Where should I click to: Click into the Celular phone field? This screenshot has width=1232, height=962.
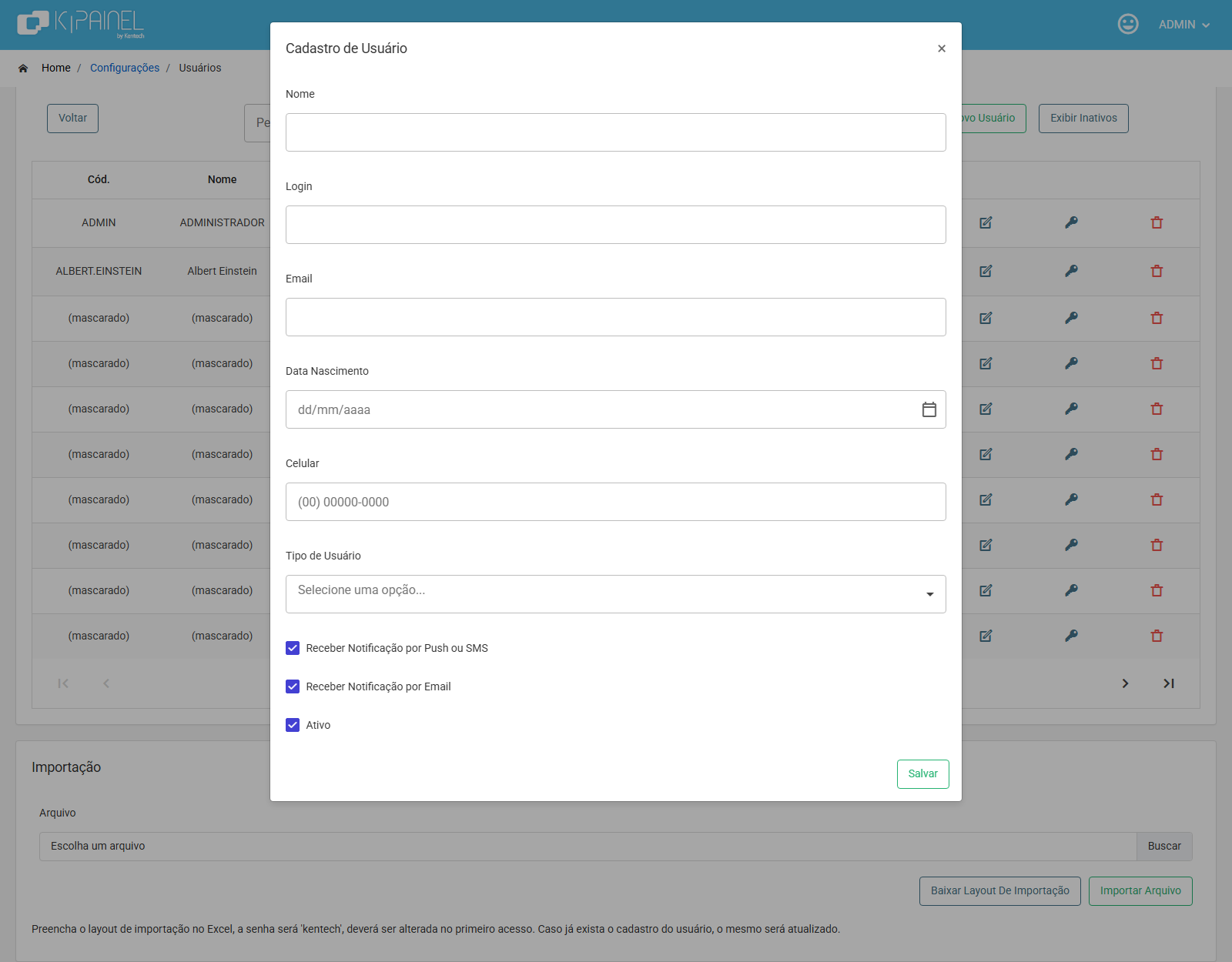[x=616, y=502]
